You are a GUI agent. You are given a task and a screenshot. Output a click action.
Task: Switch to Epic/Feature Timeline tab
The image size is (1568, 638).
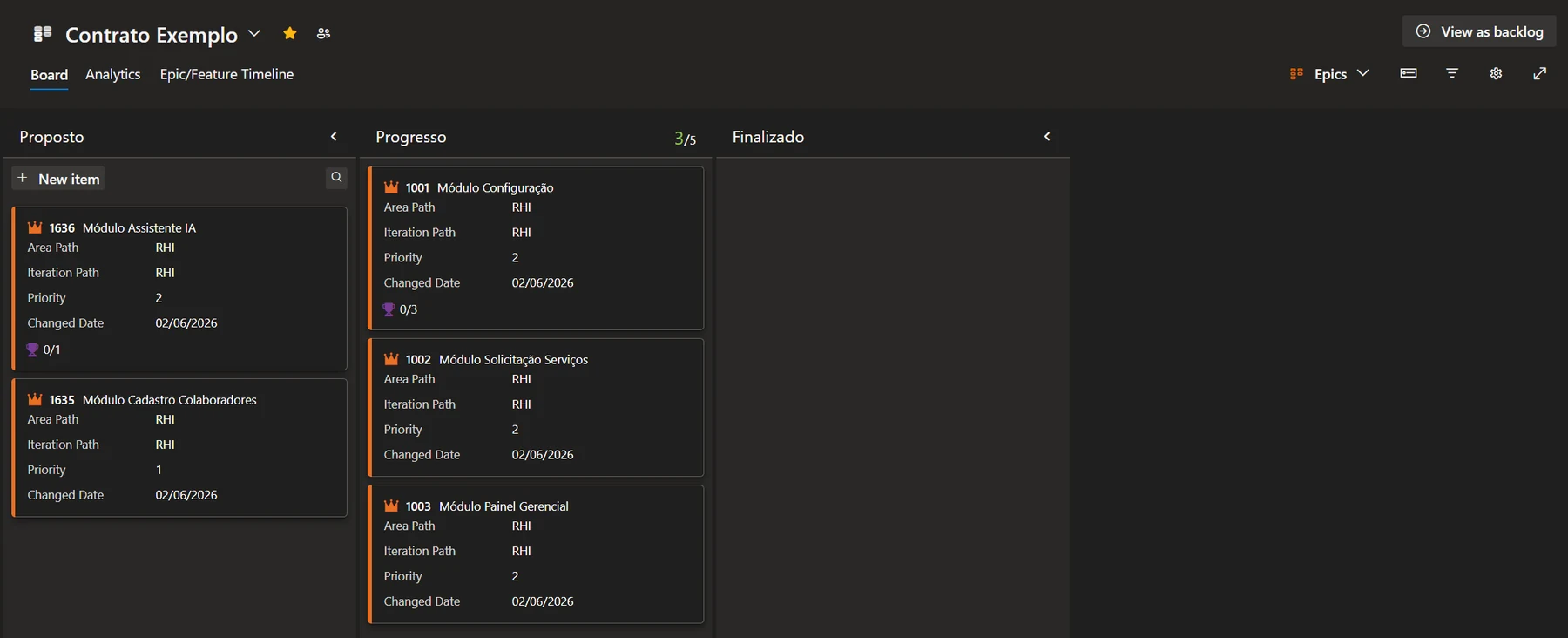(226, 74)
